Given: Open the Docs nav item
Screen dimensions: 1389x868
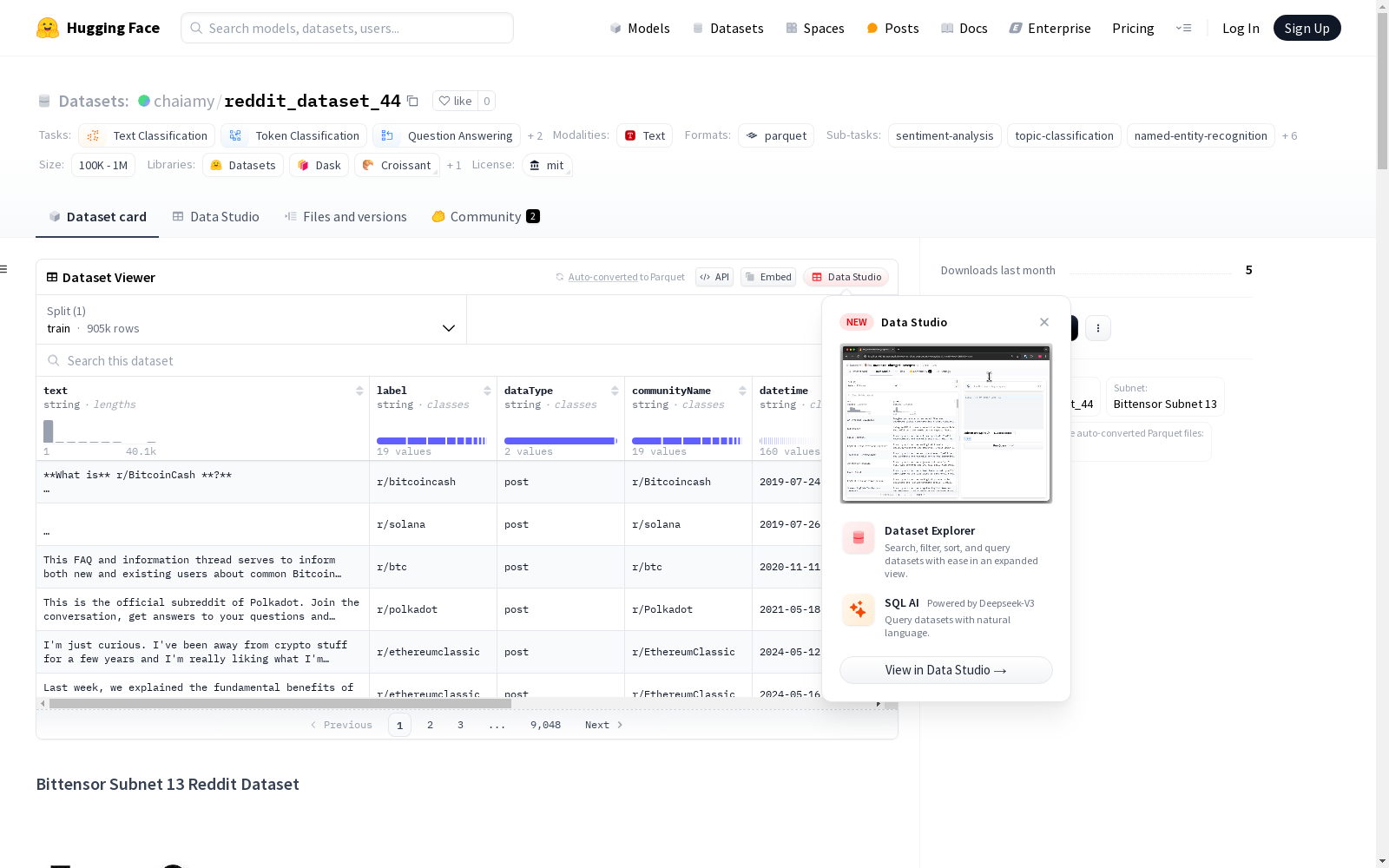Looking at the screenshot, I should (964, 28).
